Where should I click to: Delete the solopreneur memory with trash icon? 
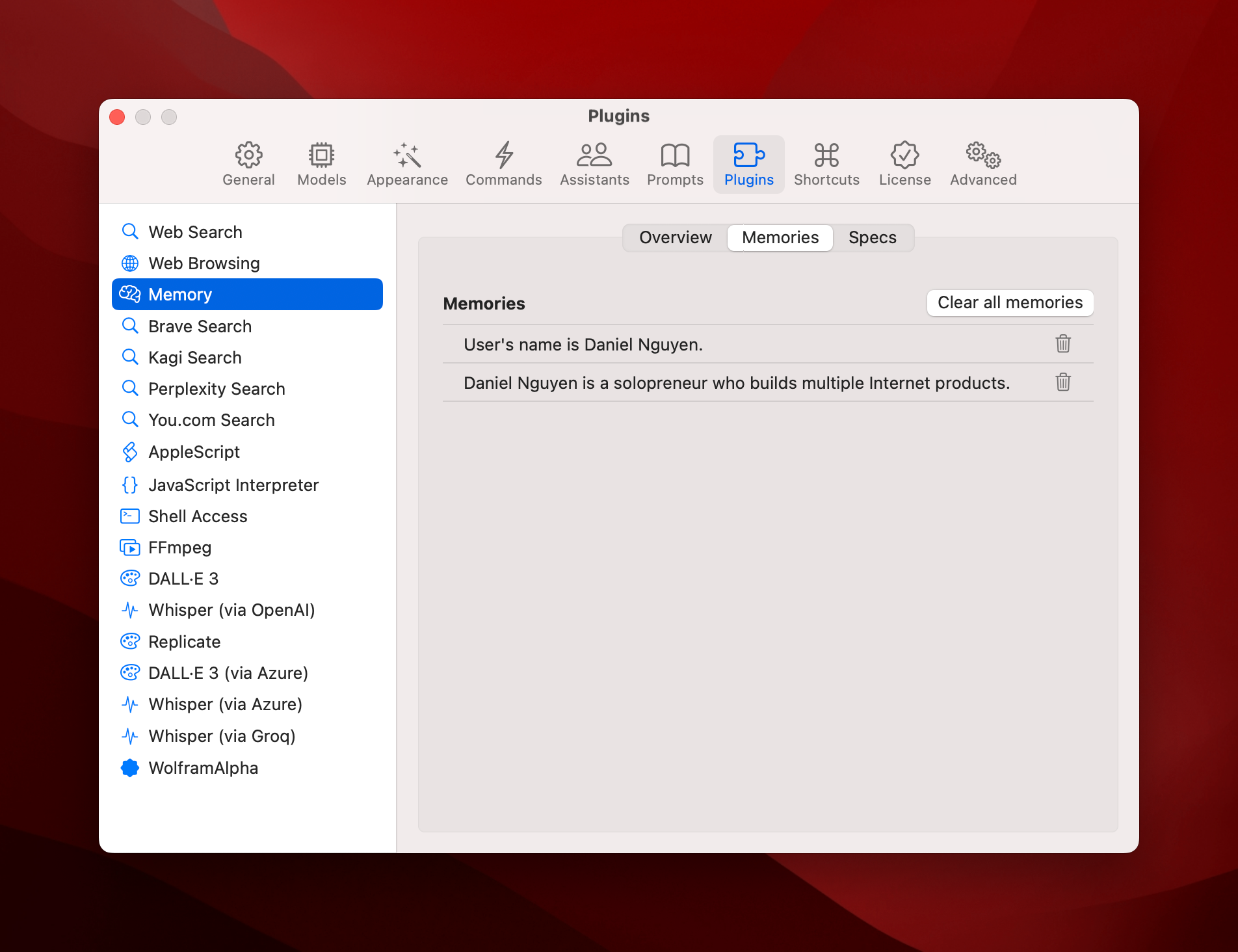point(1063,382)
